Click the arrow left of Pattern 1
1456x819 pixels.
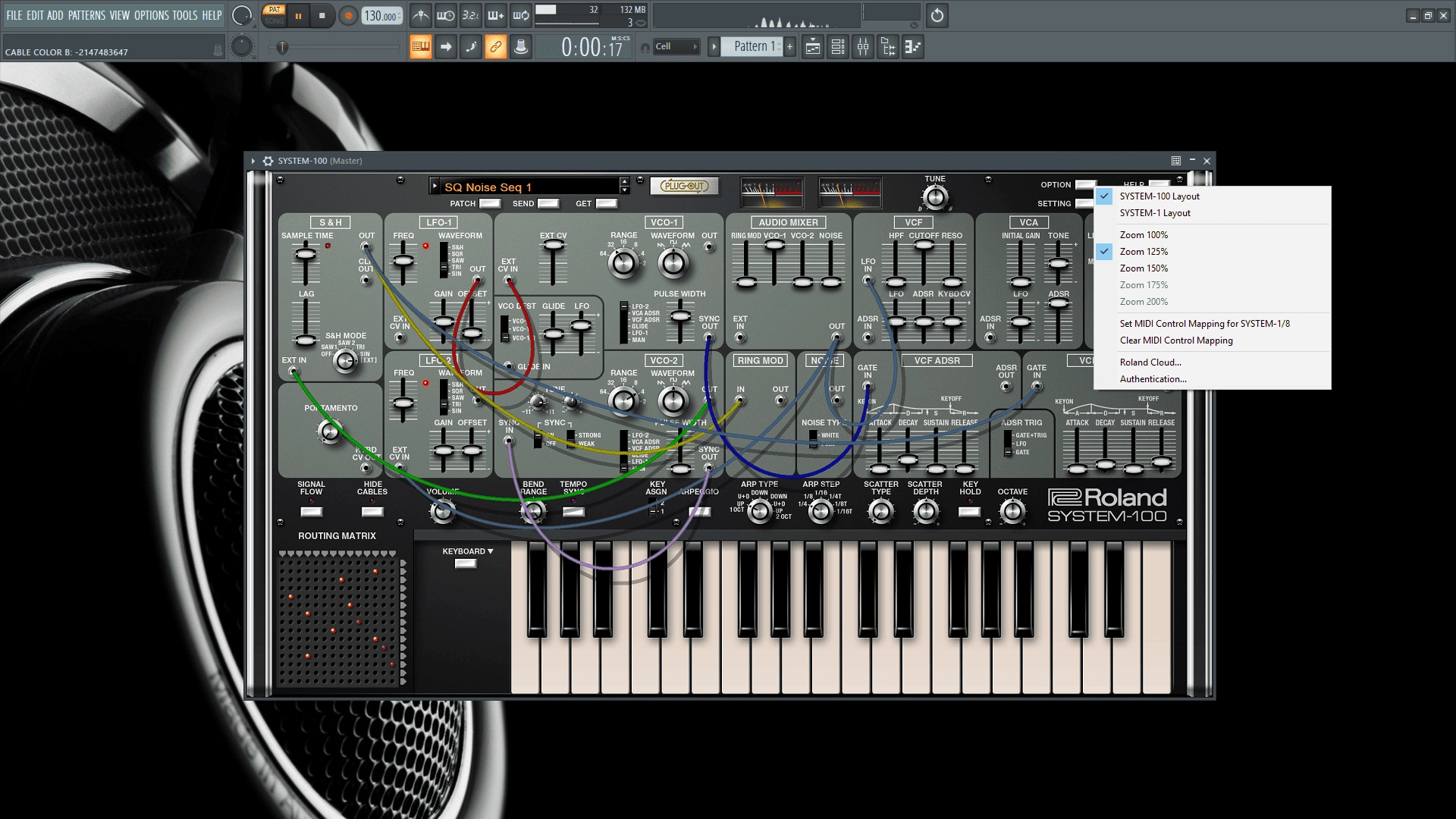[714, 47]
